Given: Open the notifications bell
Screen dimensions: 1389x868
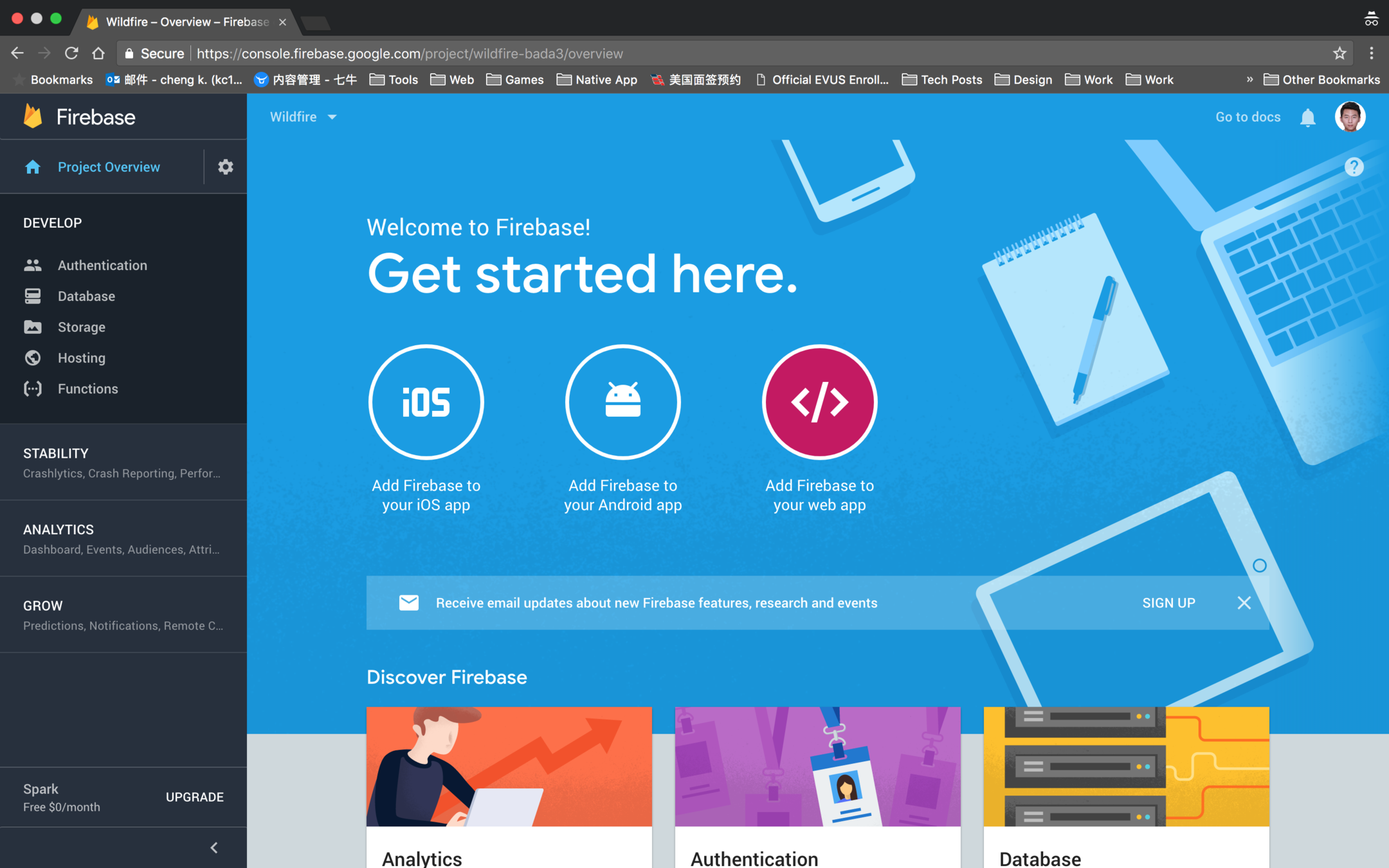Looking at the screenshot, I should [1307, 118].
